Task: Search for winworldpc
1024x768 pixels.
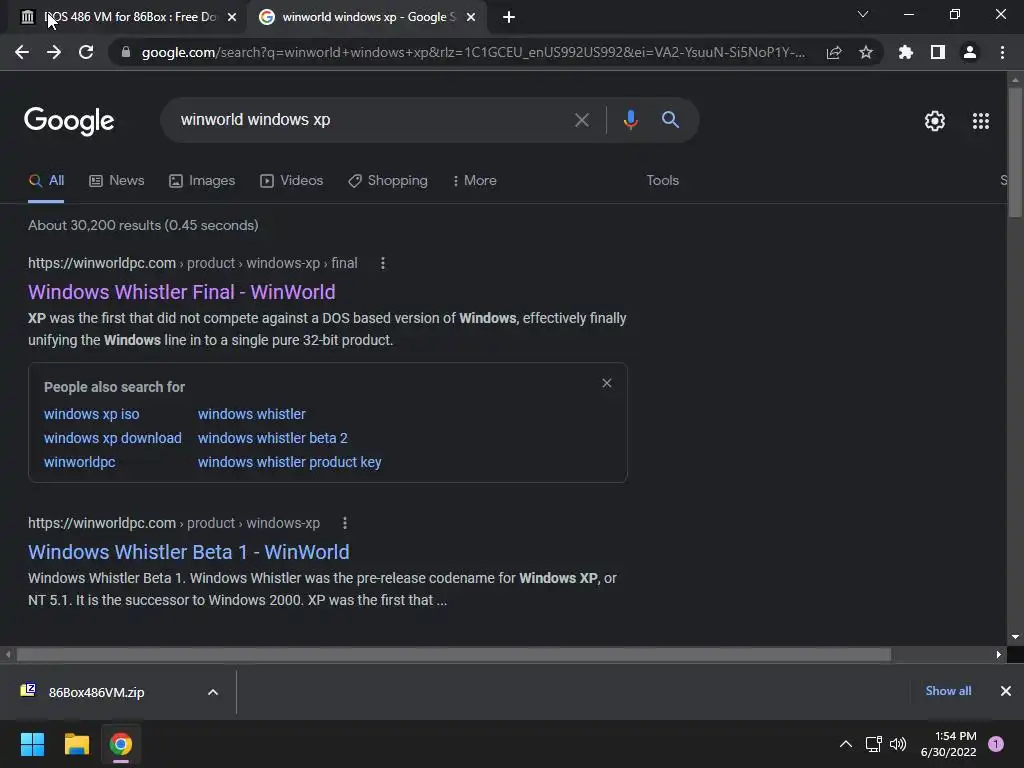Action: click(80, 462)
